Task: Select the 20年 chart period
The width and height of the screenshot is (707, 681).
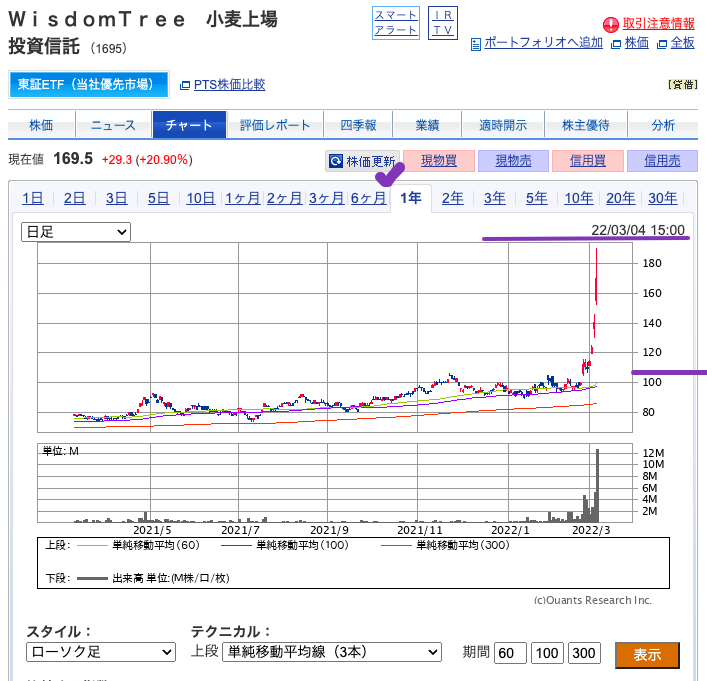Action: 620,198
